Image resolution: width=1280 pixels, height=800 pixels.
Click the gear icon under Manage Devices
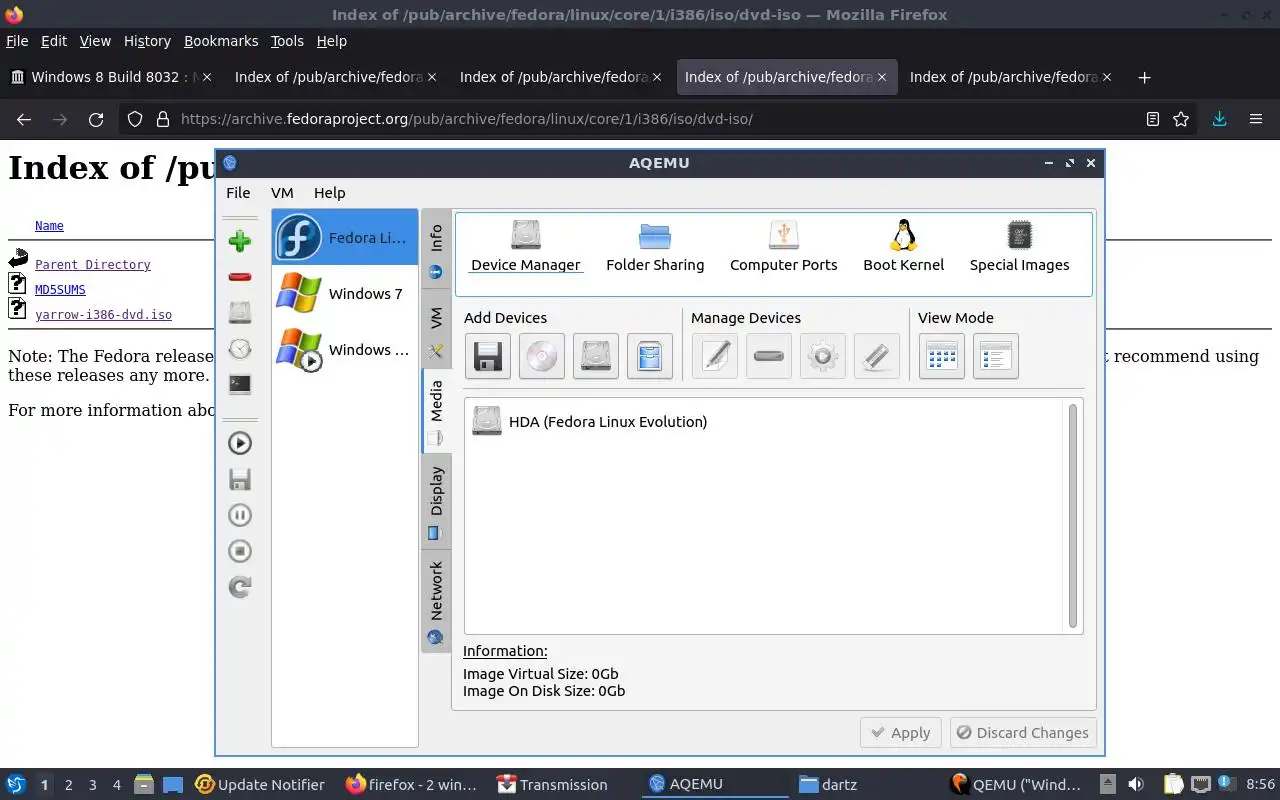click(x=823, y=356)
